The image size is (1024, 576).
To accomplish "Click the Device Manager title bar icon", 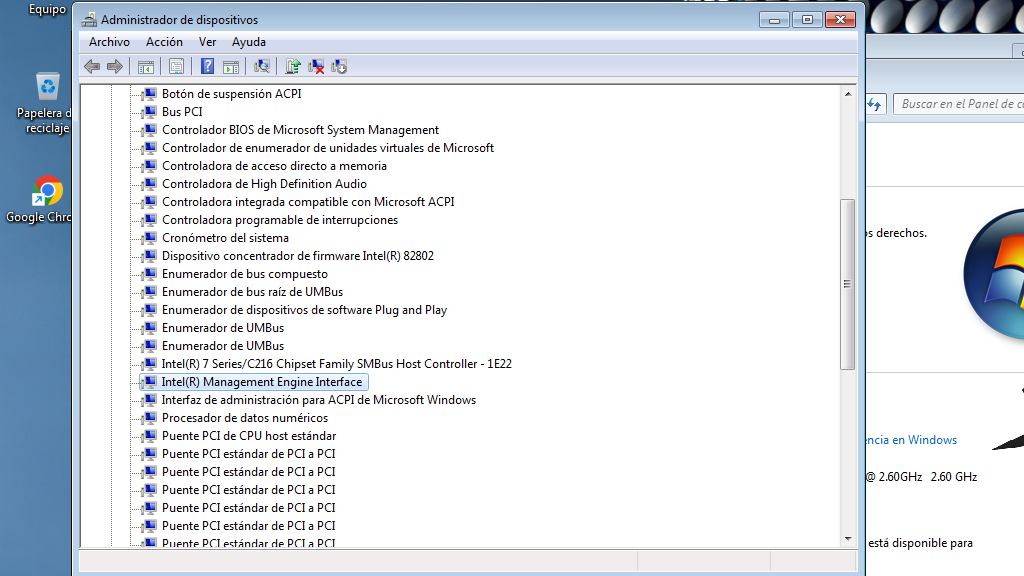I will pyautogui.click(x=89, y=20).
